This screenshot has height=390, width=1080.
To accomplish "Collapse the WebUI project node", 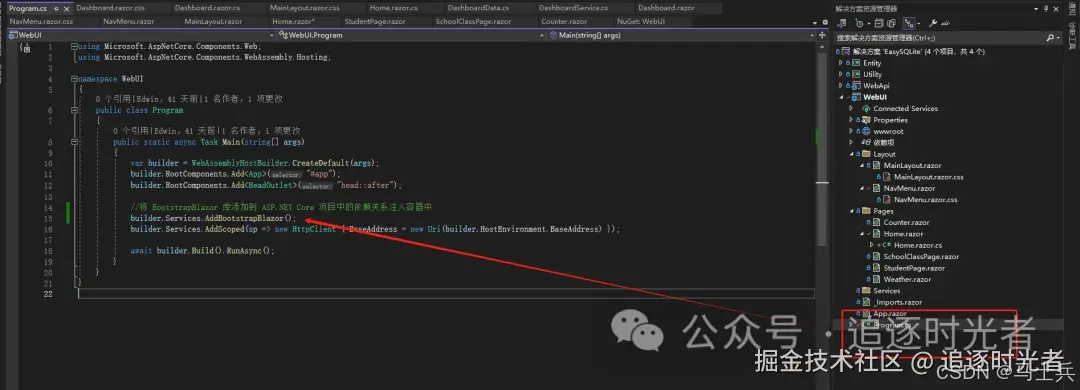I will pyautogui.click(x=840, y=97).
